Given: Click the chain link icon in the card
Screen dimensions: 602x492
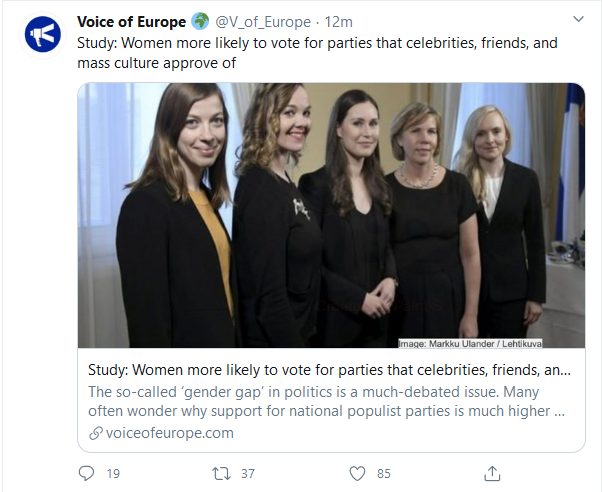Looking at the screenshot, I should tap(96, 433).
